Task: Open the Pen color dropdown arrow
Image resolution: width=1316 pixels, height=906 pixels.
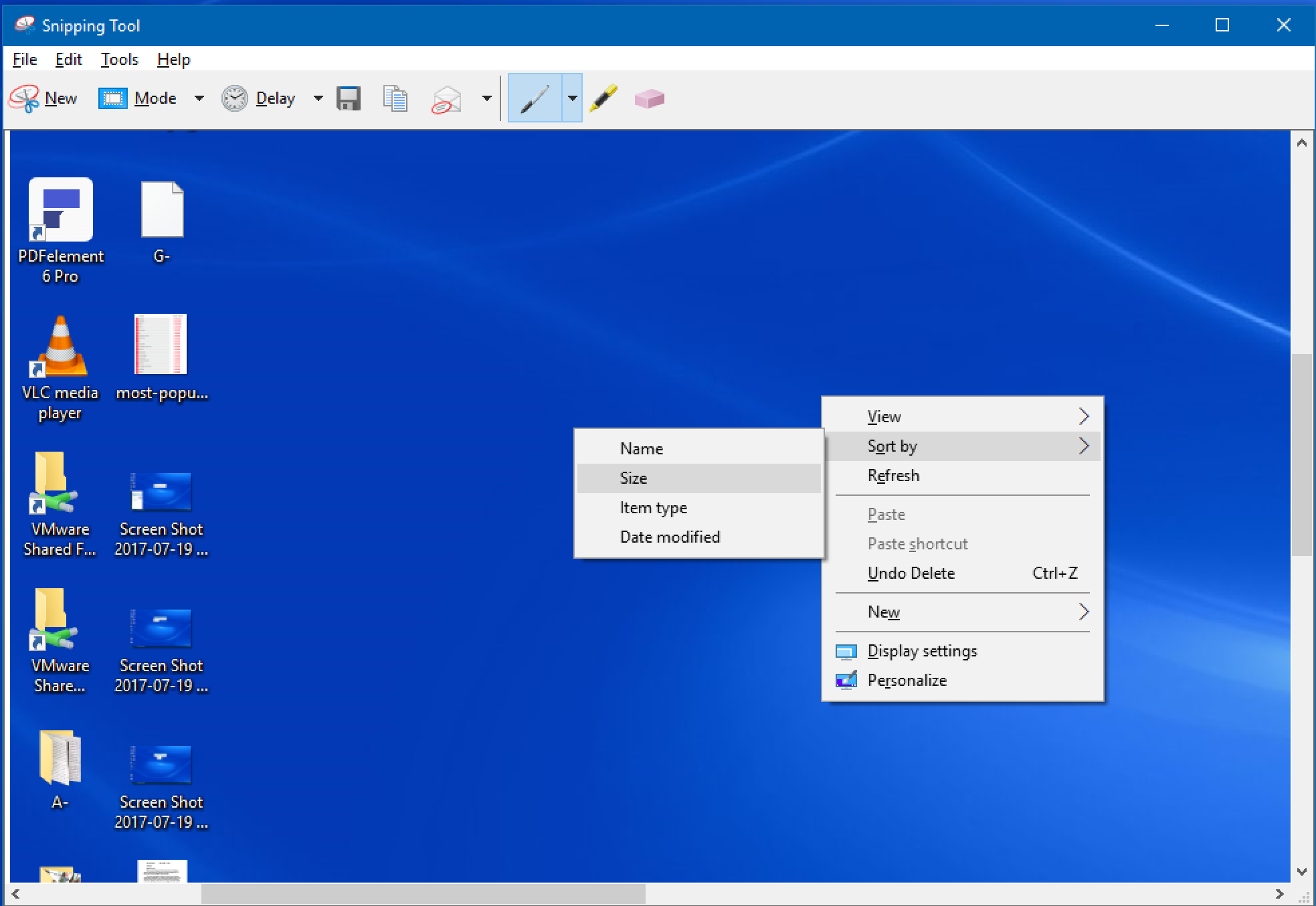Action: [x=572, y=98]
